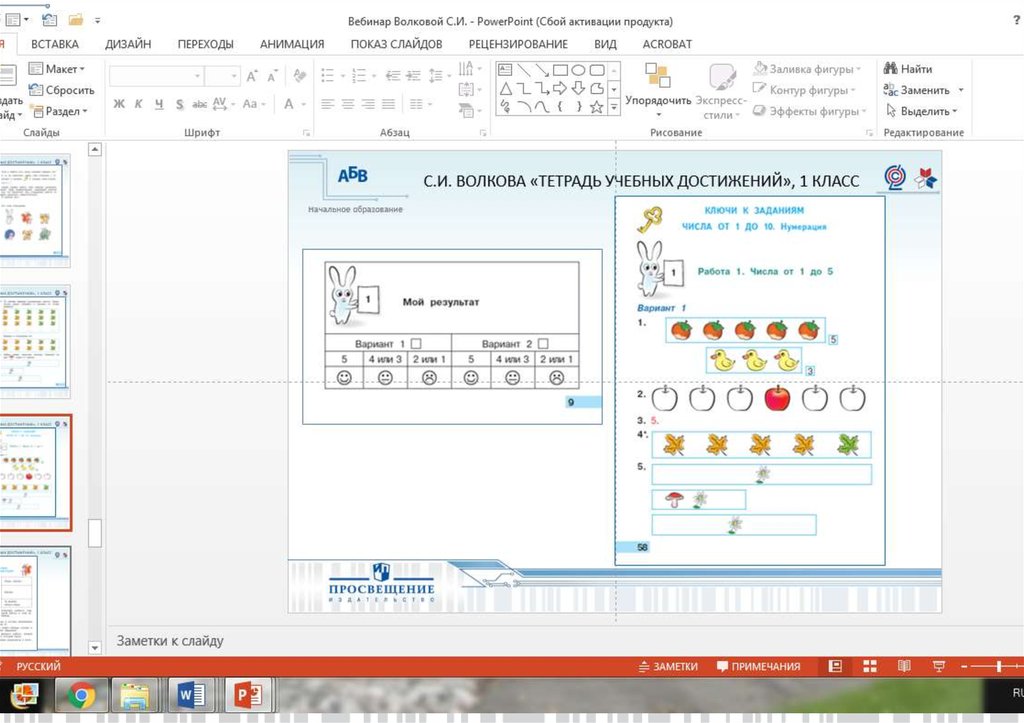Expand the Раздел section dropdown
1024x723 pixels.
(61, 112)
